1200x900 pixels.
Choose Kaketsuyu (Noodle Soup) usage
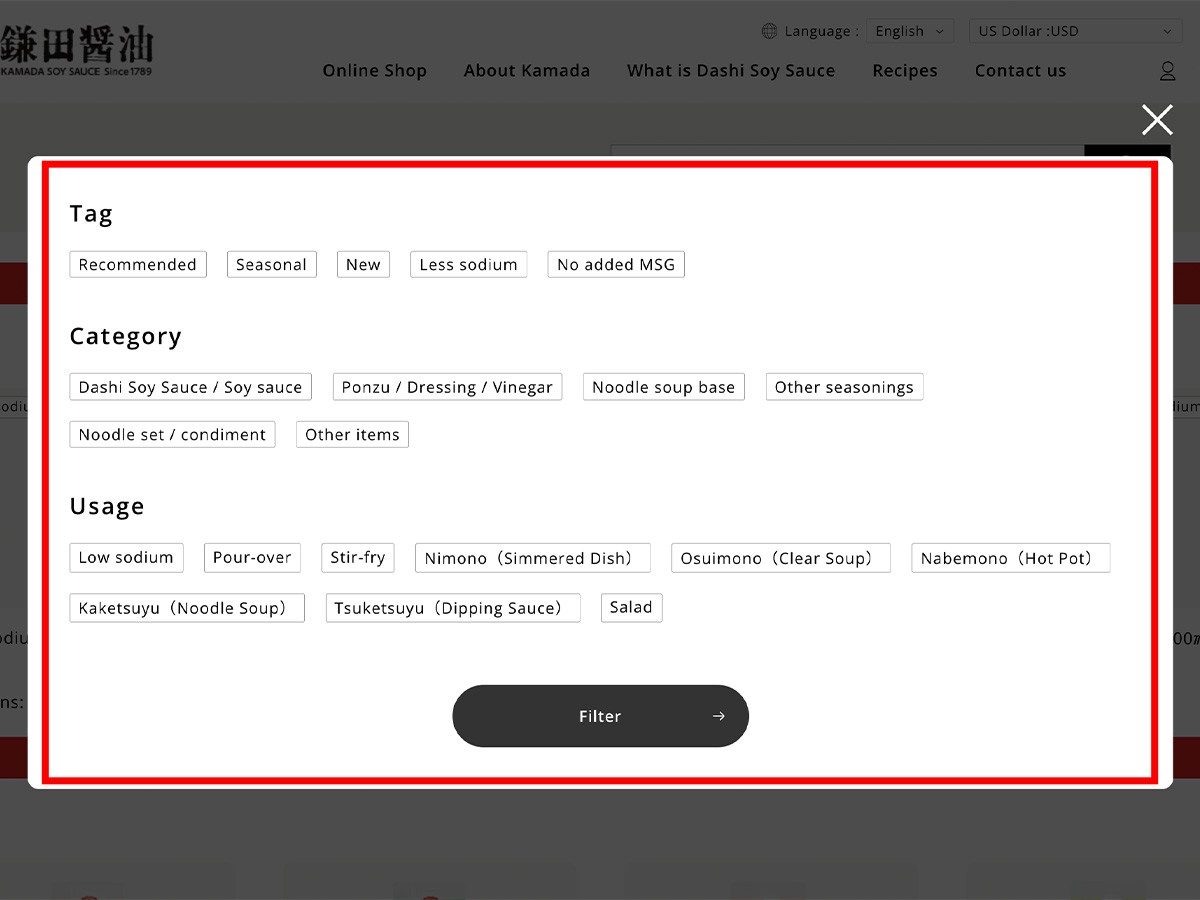[x=187, y=608]
